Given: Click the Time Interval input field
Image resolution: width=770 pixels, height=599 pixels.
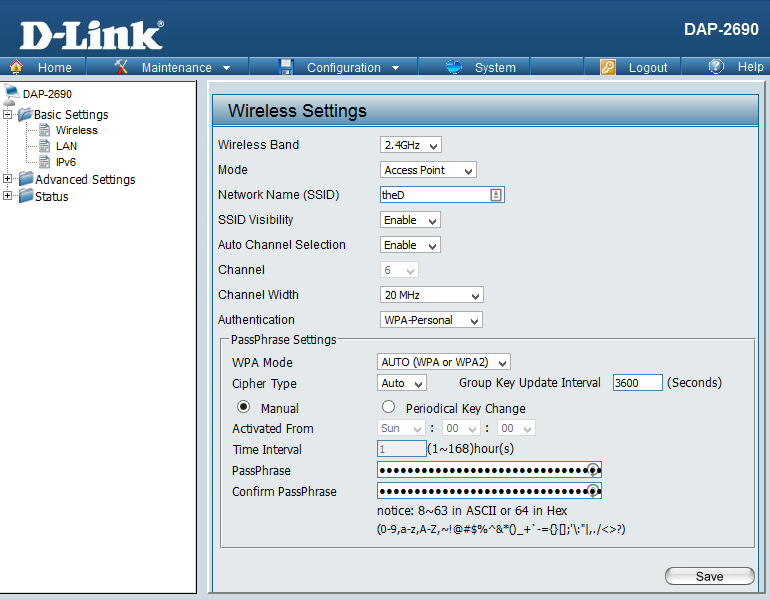Looking at the screenshot, I should point(402,449).
